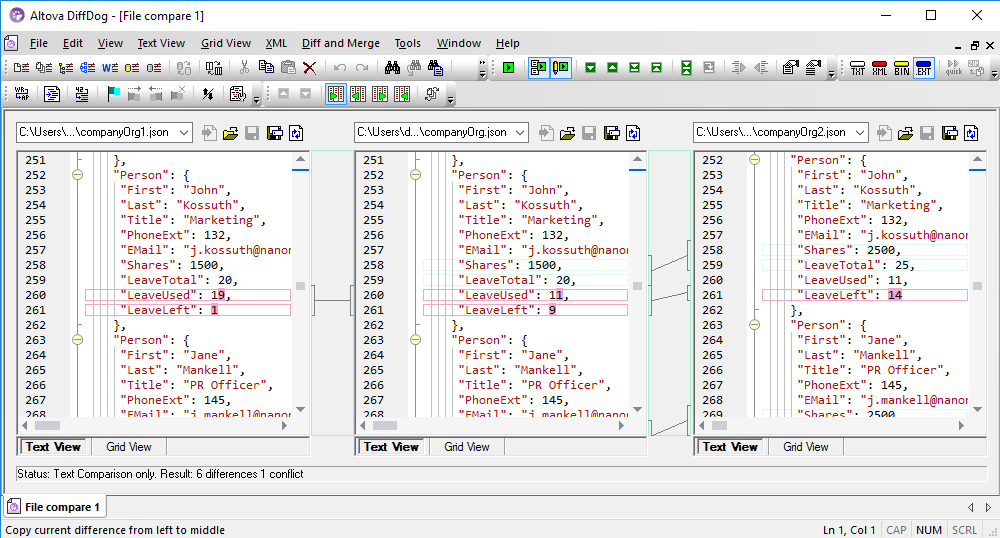Collapse the Person node at line 252 in left pane
The width and height of the screenshot is (1000, 538).
tap(77, 174)
